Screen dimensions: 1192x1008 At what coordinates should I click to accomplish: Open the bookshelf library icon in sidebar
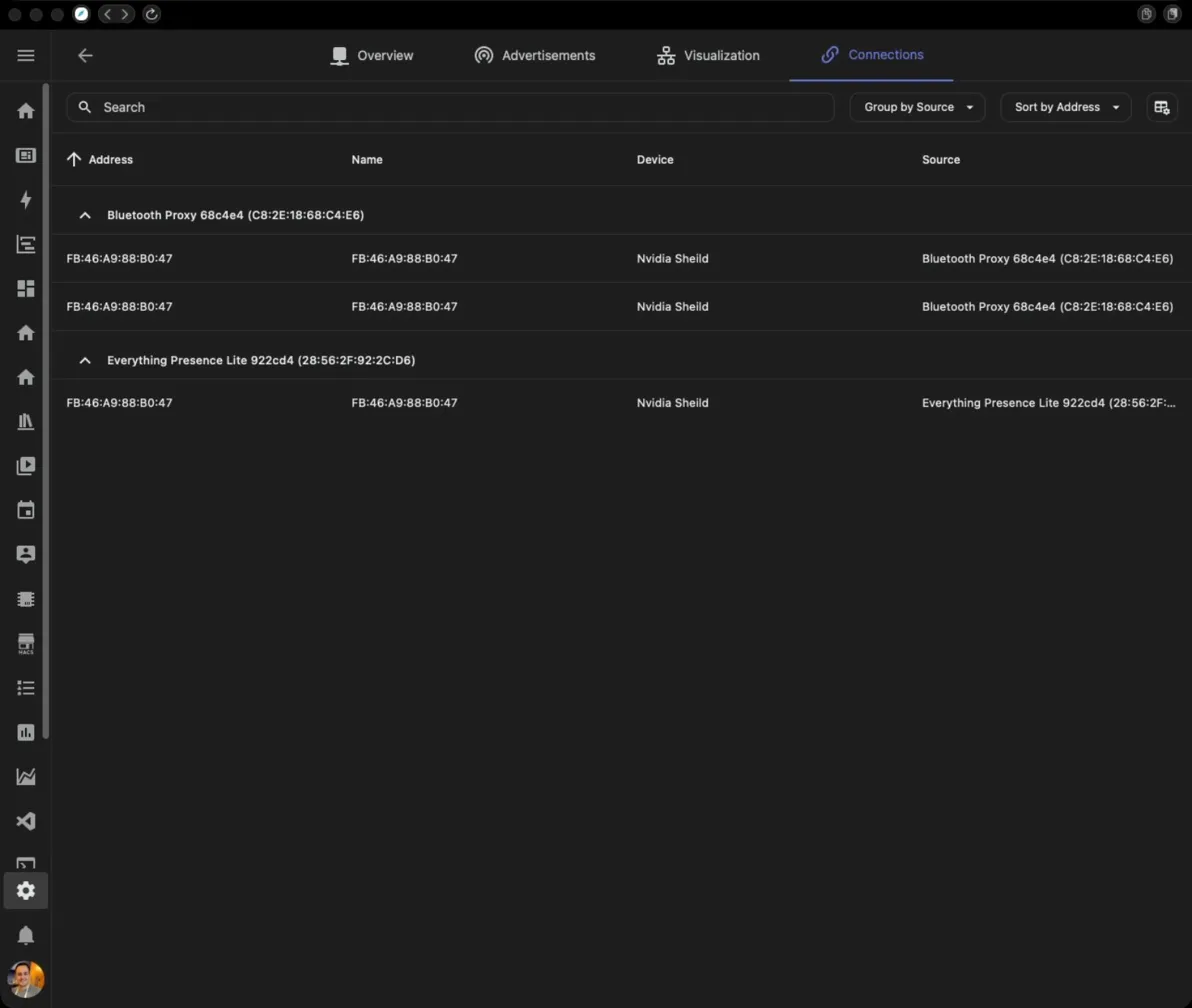coord(26,422)
